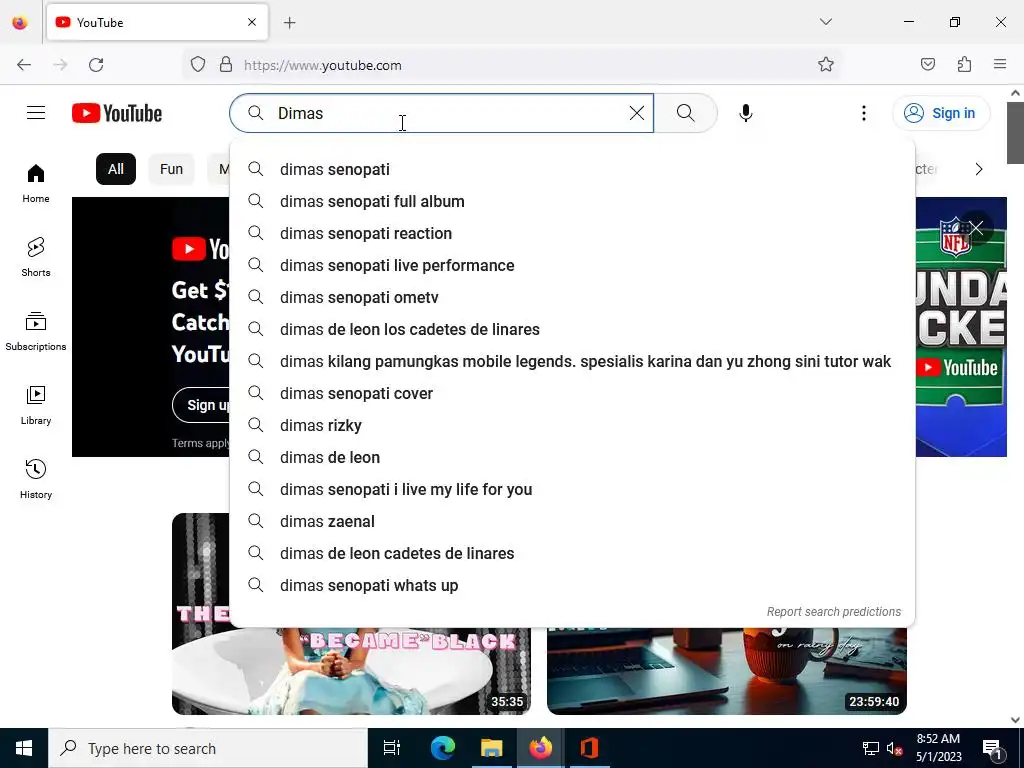The width and height of the screenshot is (1024, 768).
Task: Close the NFL ad banner
Action: (976, 227)
